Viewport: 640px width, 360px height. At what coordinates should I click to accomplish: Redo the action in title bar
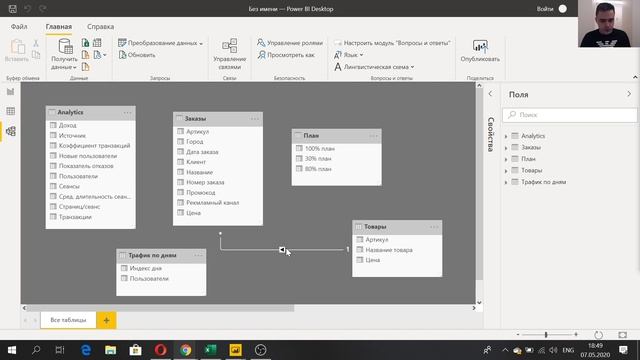[42, 9]
